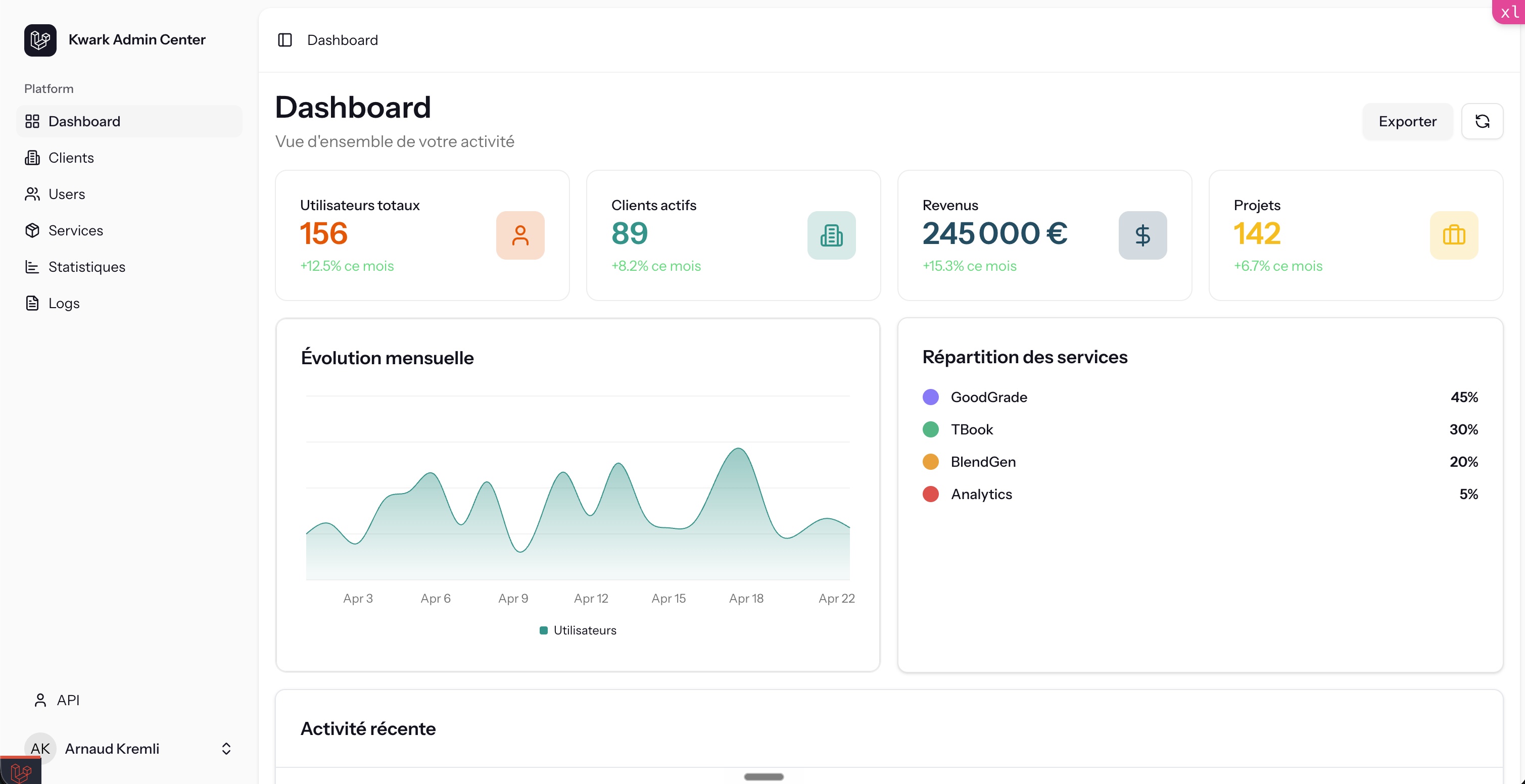The width and height of the screenshot is (1525, 784).
Task: Click the 45% value for GoodGrade
Action: click(x=1464, y=397)
